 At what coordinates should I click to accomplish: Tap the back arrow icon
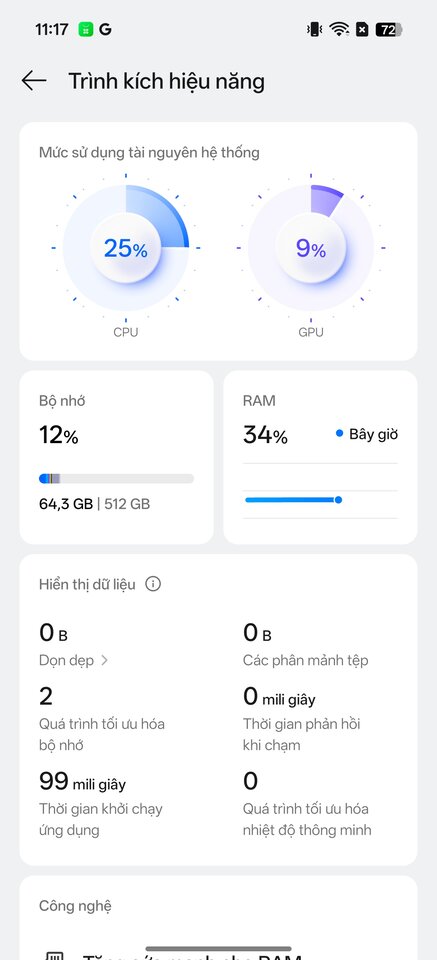coord(34,81)
